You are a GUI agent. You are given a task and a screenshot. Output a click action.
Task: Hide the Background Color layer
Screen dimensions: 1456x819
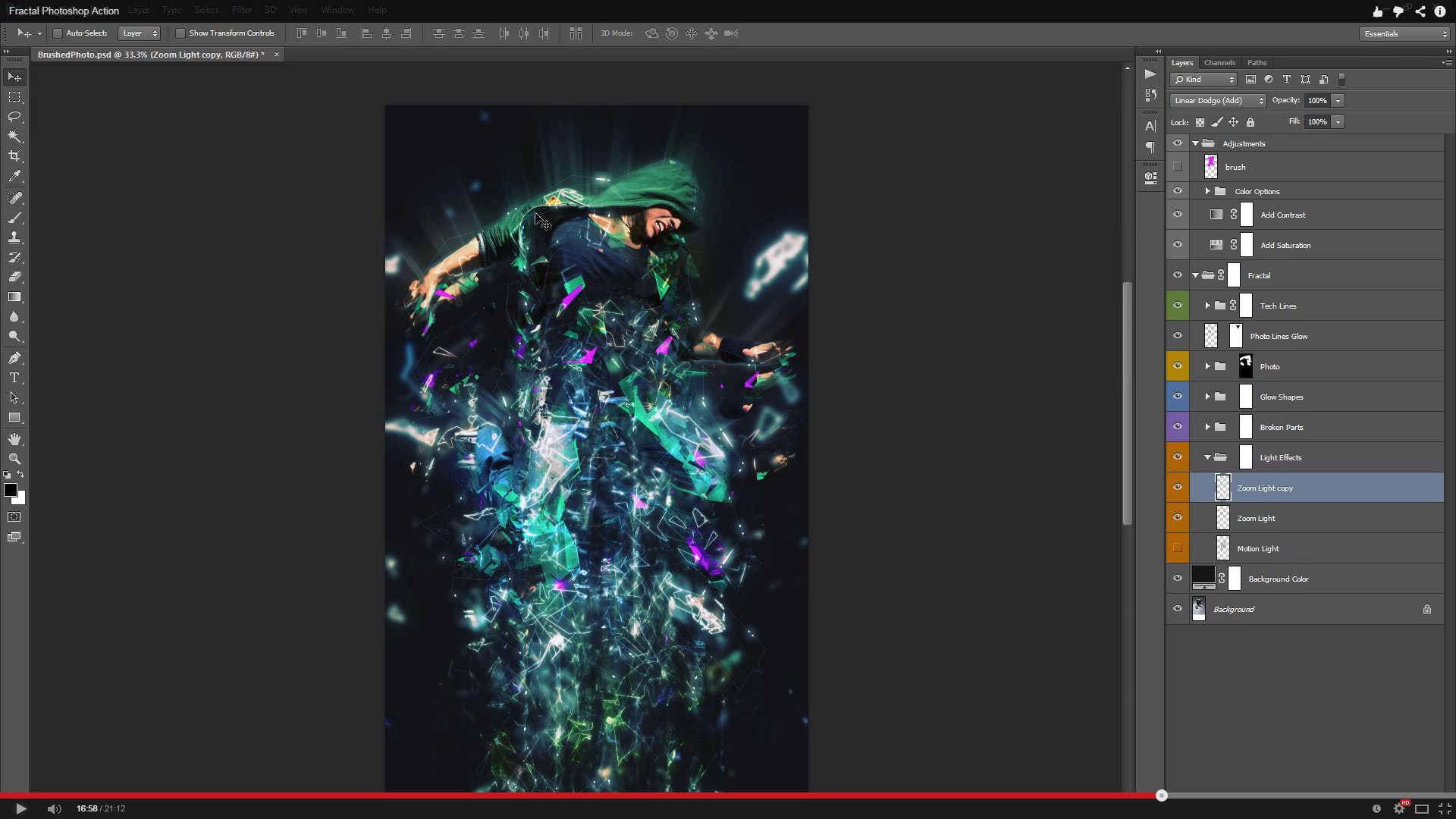pyautogui.click(x=1178, y=579)
